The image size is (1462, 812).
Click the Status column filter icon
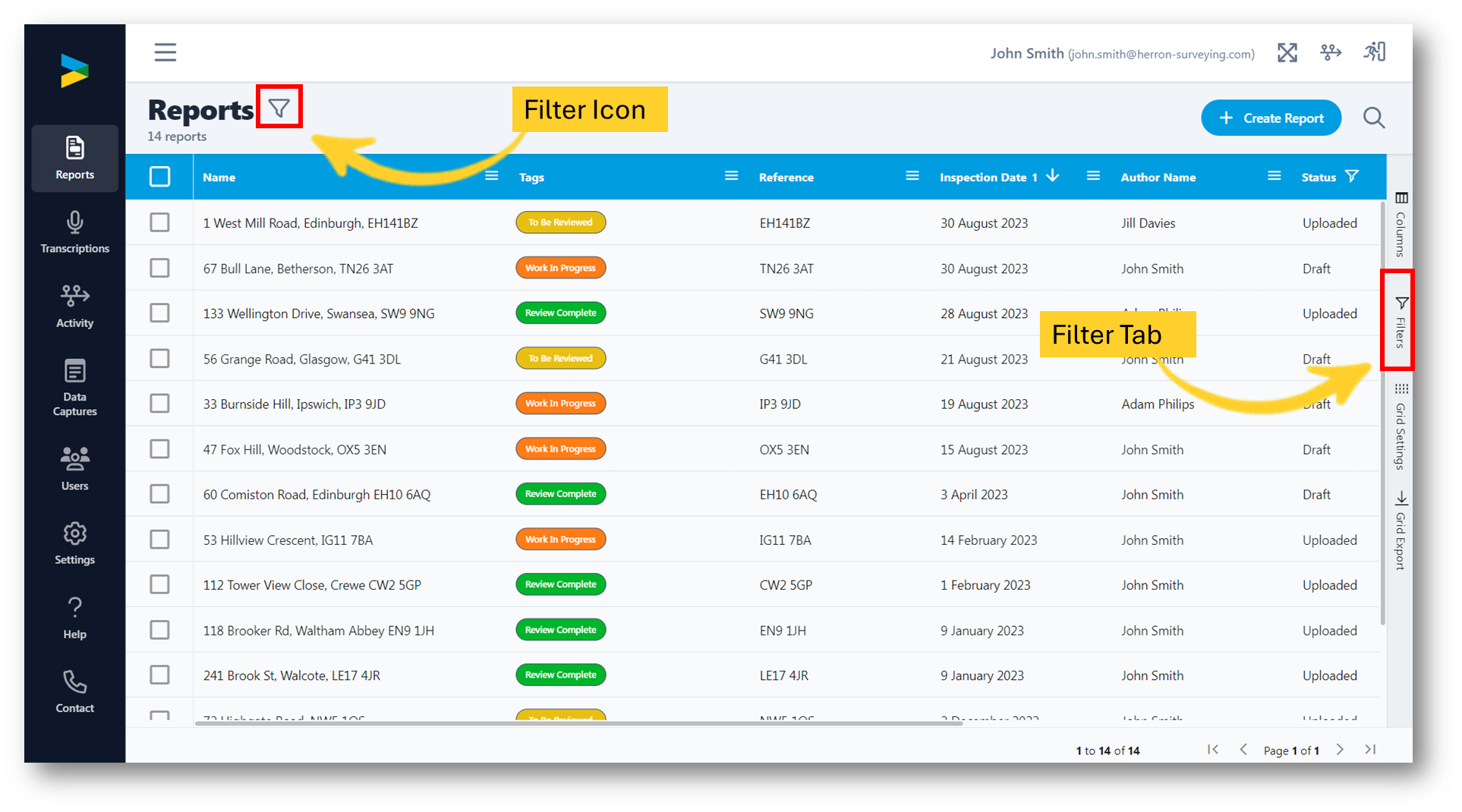(x=1352, y=176)
